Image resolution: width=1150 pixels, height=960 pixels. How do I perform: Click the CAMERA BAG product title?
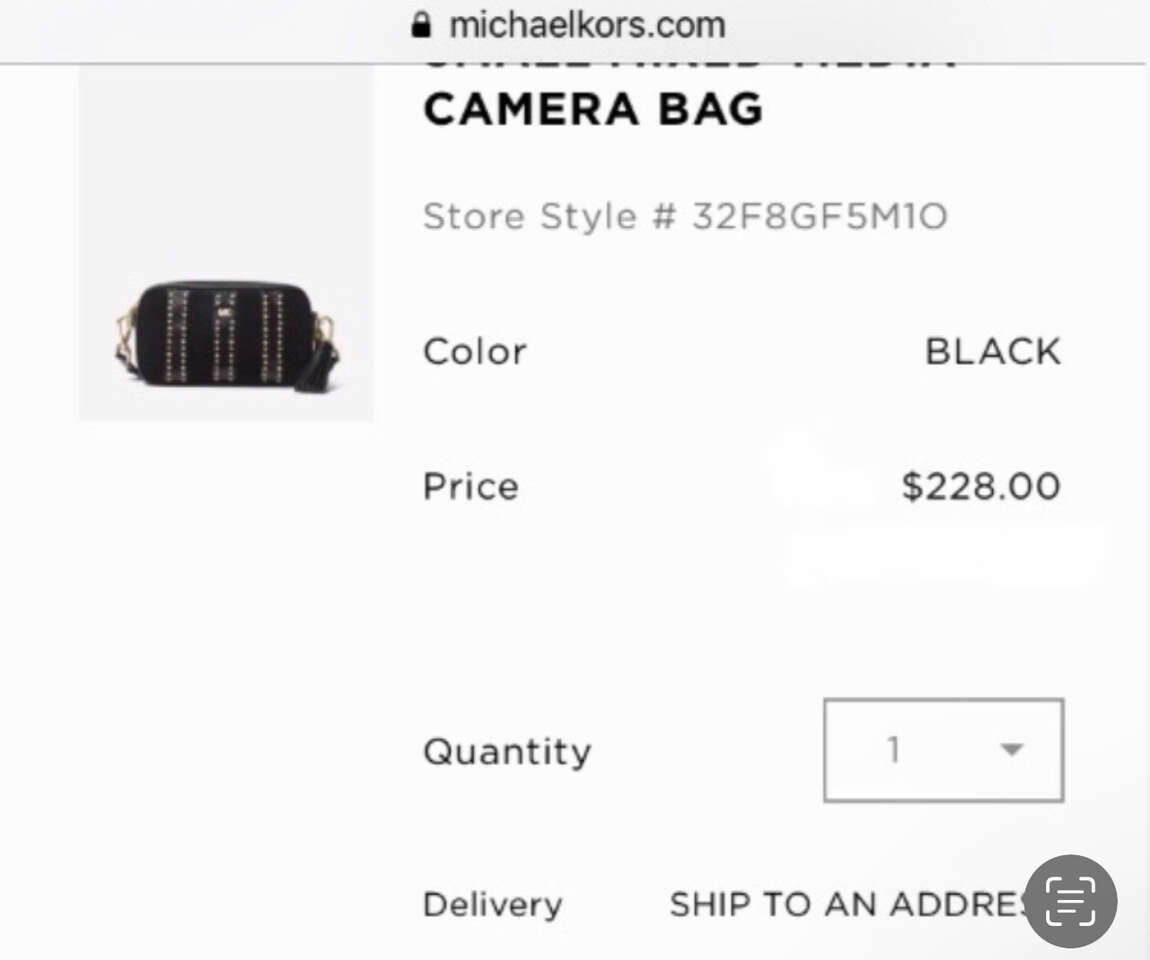pos(593,109)
